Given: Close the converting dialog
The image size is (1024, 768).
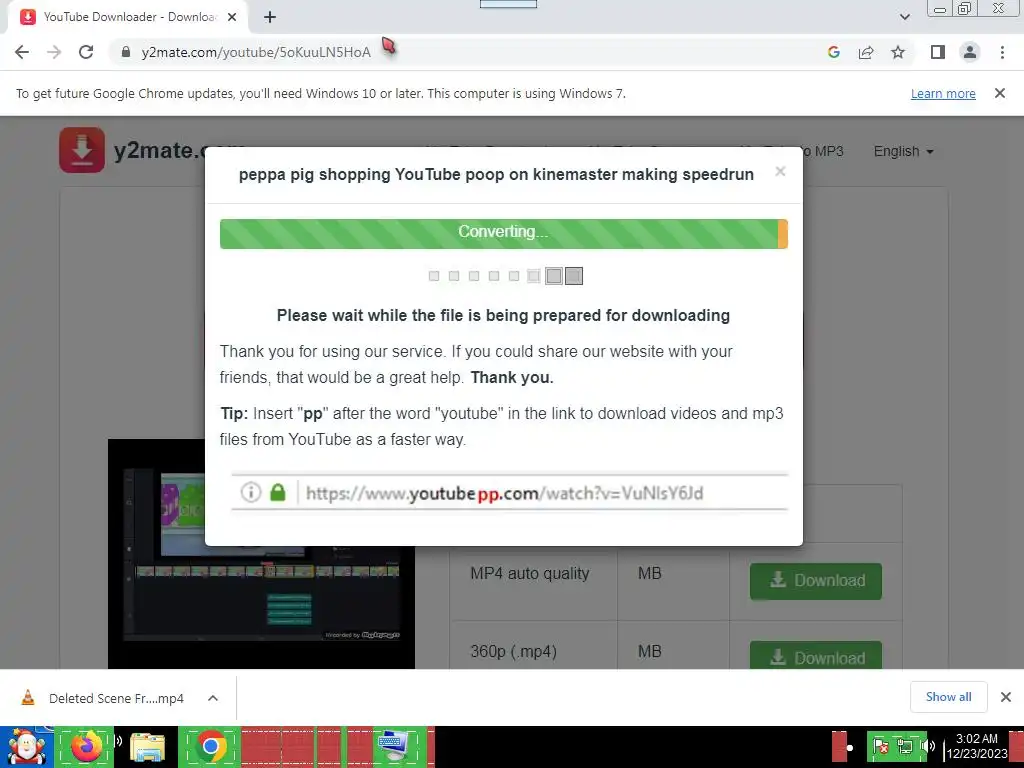Looking at the screenshot, I should (780, 172).
